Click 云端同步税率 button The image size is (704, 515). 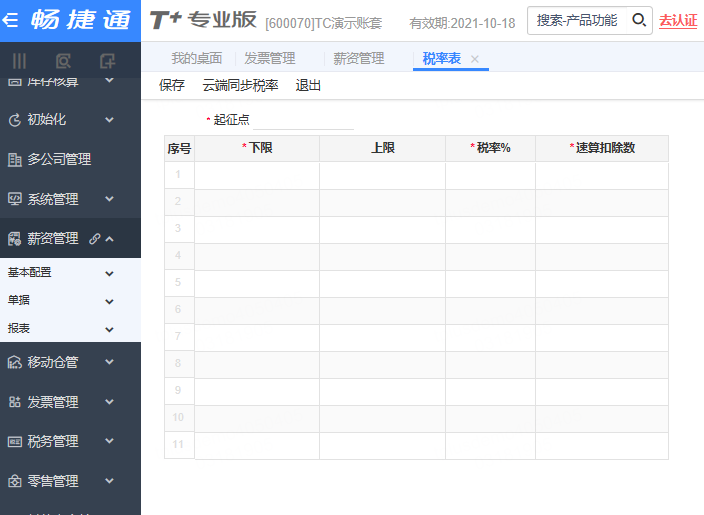[240, 85]
